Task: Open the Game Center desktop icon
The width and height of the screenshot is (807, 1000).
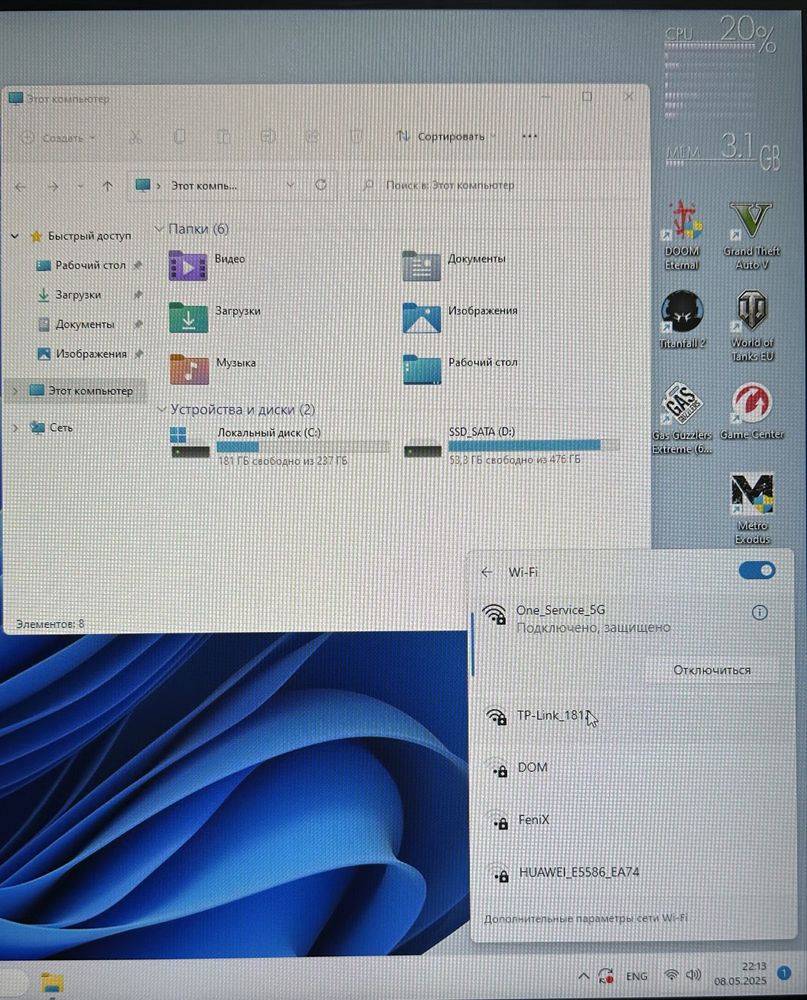Action: coord(751,411)
